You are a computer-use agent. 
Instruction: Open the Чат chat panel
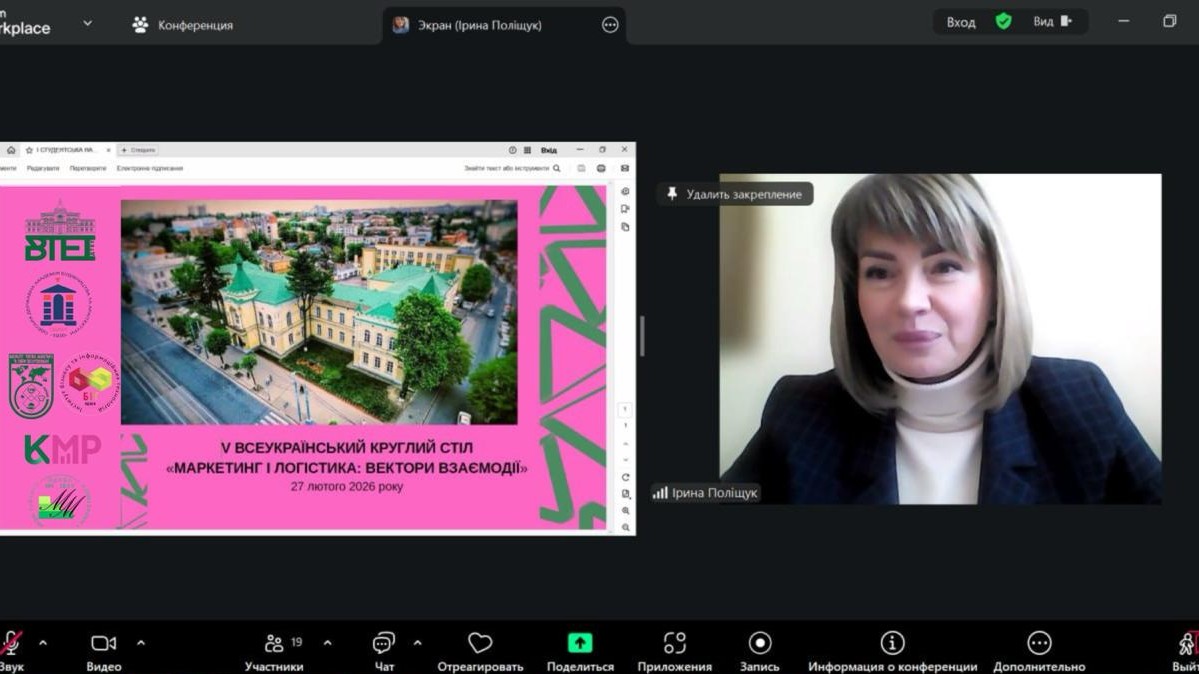point(384,644)
